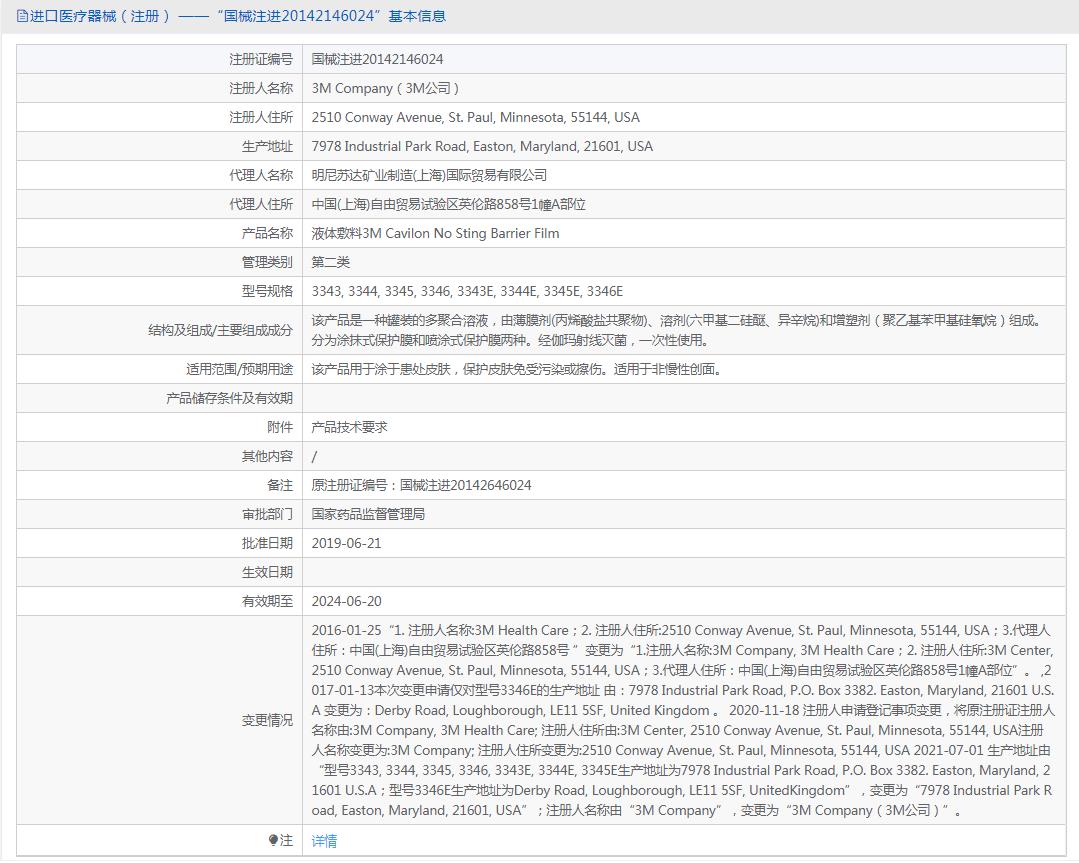1079x863 pixels.
Task: Click the 注册人住所 row label
Action: pos(261,118)
